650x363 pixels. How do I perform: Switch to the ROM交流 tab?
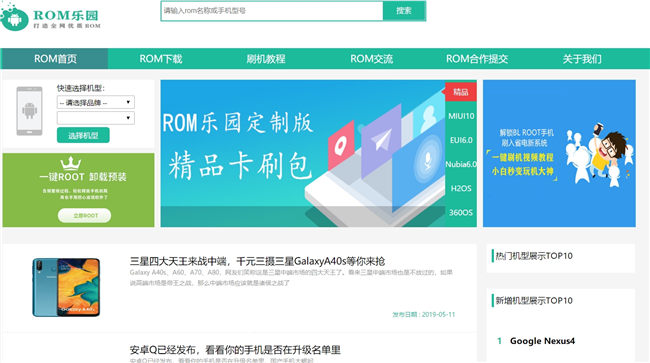(371, 58)
